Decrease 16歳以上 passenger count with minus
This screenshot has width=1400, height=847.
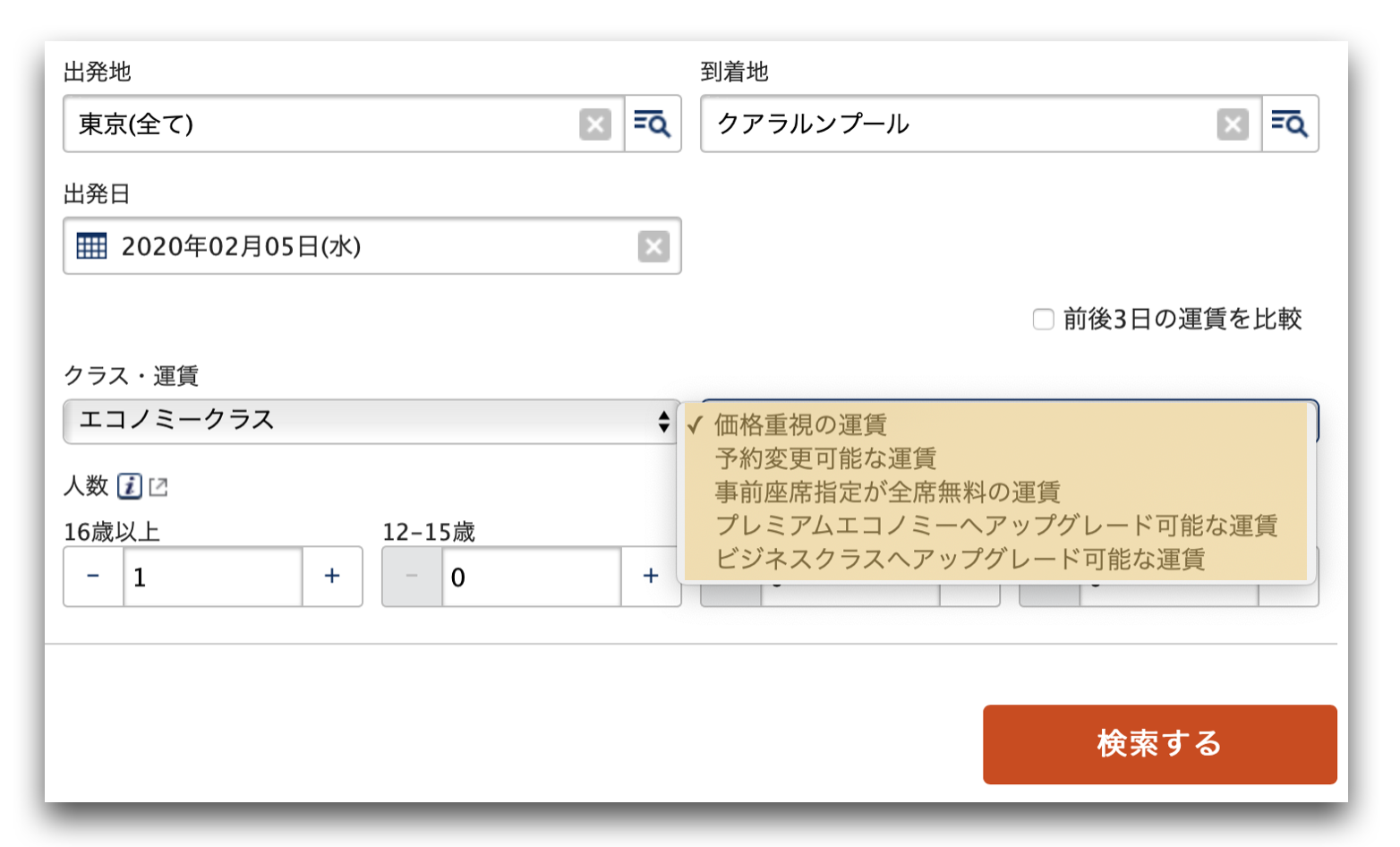[93, 577]
